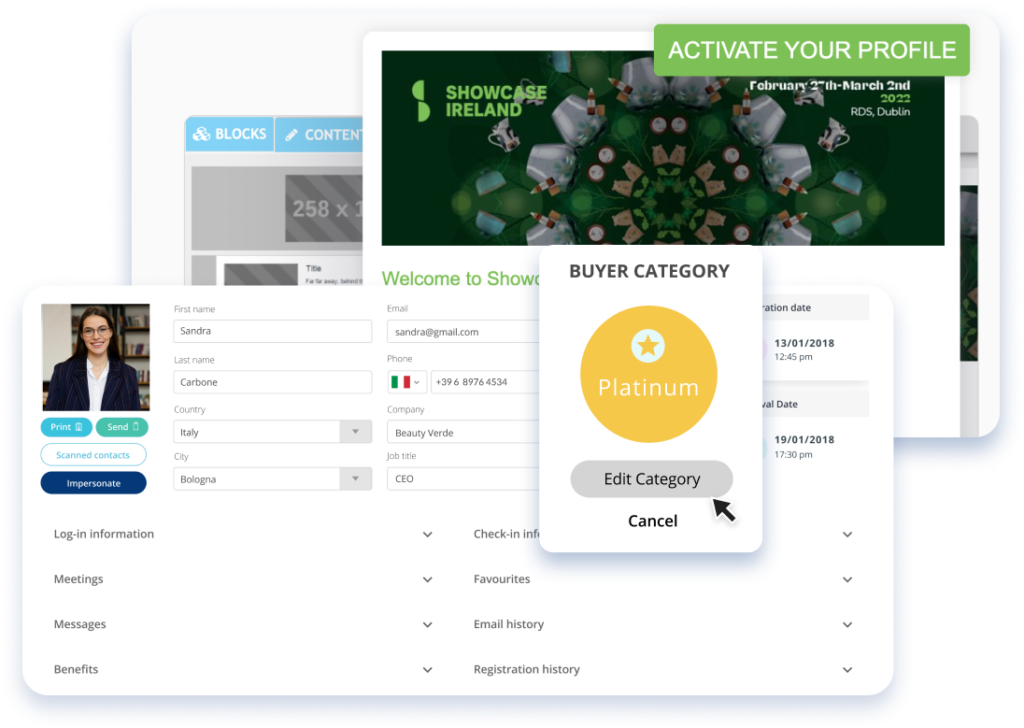Image resolution: width=1024 pixels, height=728 pixels.
Task: Click the Email field with sandra@gmail.com
Action: [x=463, y=332]
